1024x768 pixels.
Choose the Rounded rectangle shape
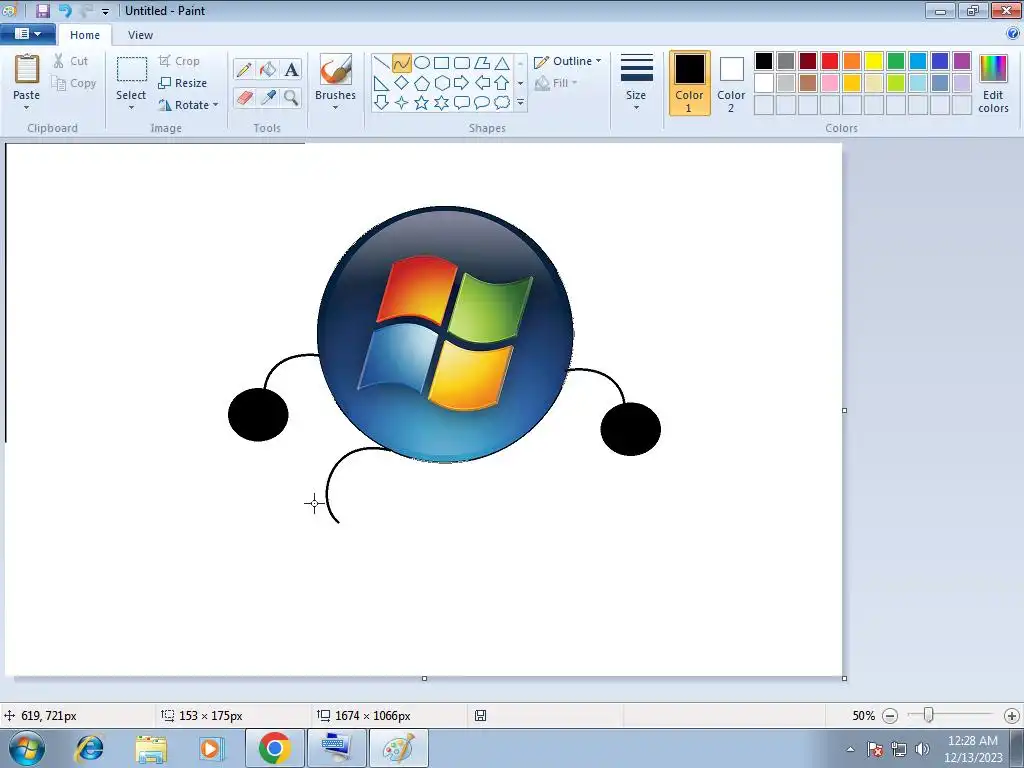click(x=462, y=63)
